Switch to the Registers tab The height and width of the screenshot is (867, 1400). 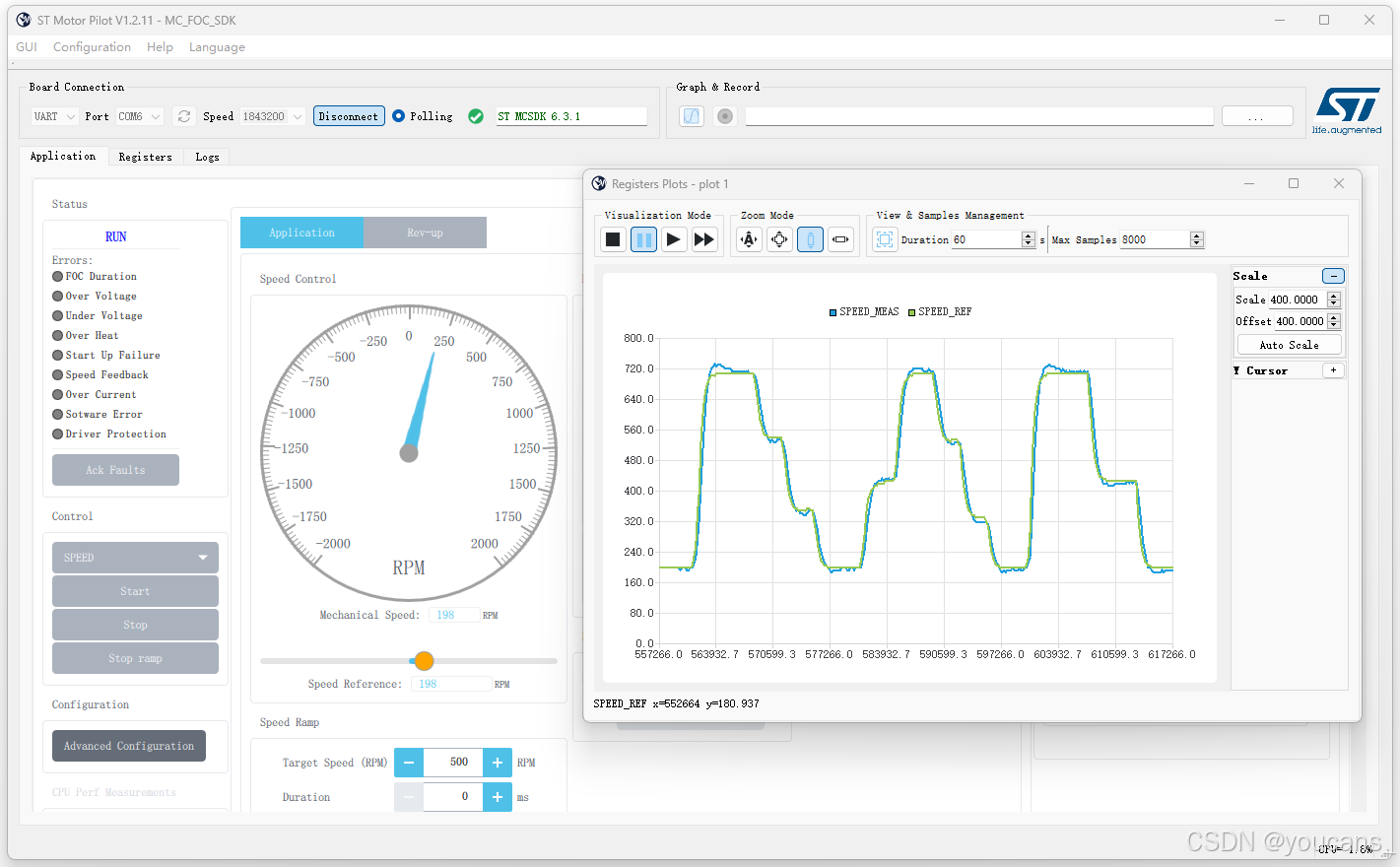(145, 157)
